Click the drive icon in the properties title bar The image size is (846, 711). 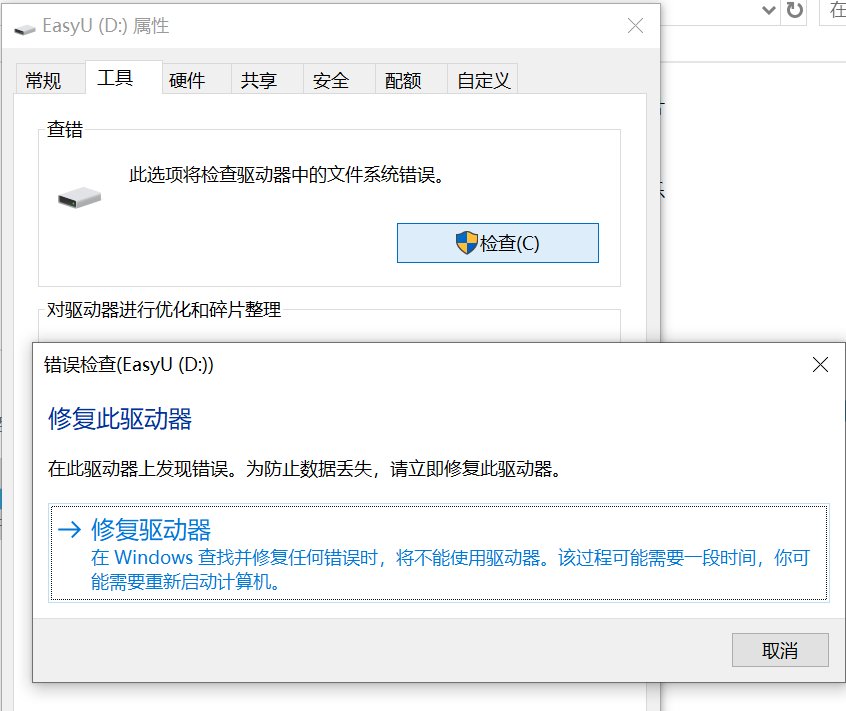click(x=25, y=28)
